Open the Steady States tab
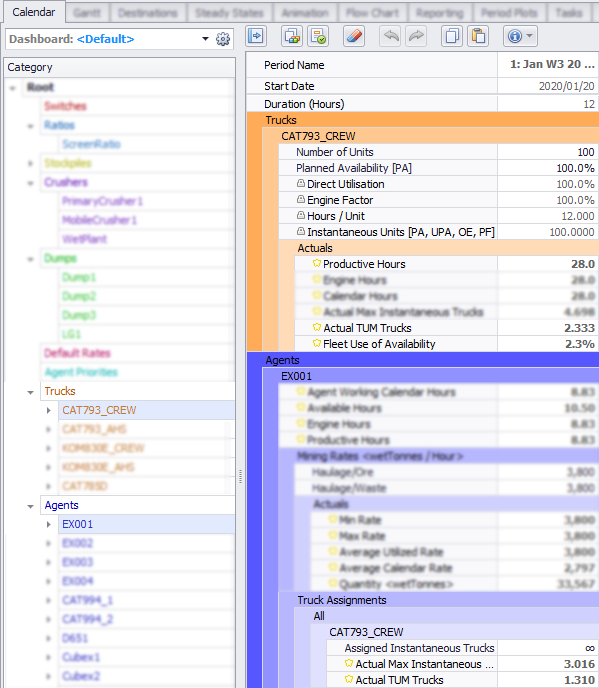Image resolution: width=599 pixels, height=688 pixels. [229, 13]
